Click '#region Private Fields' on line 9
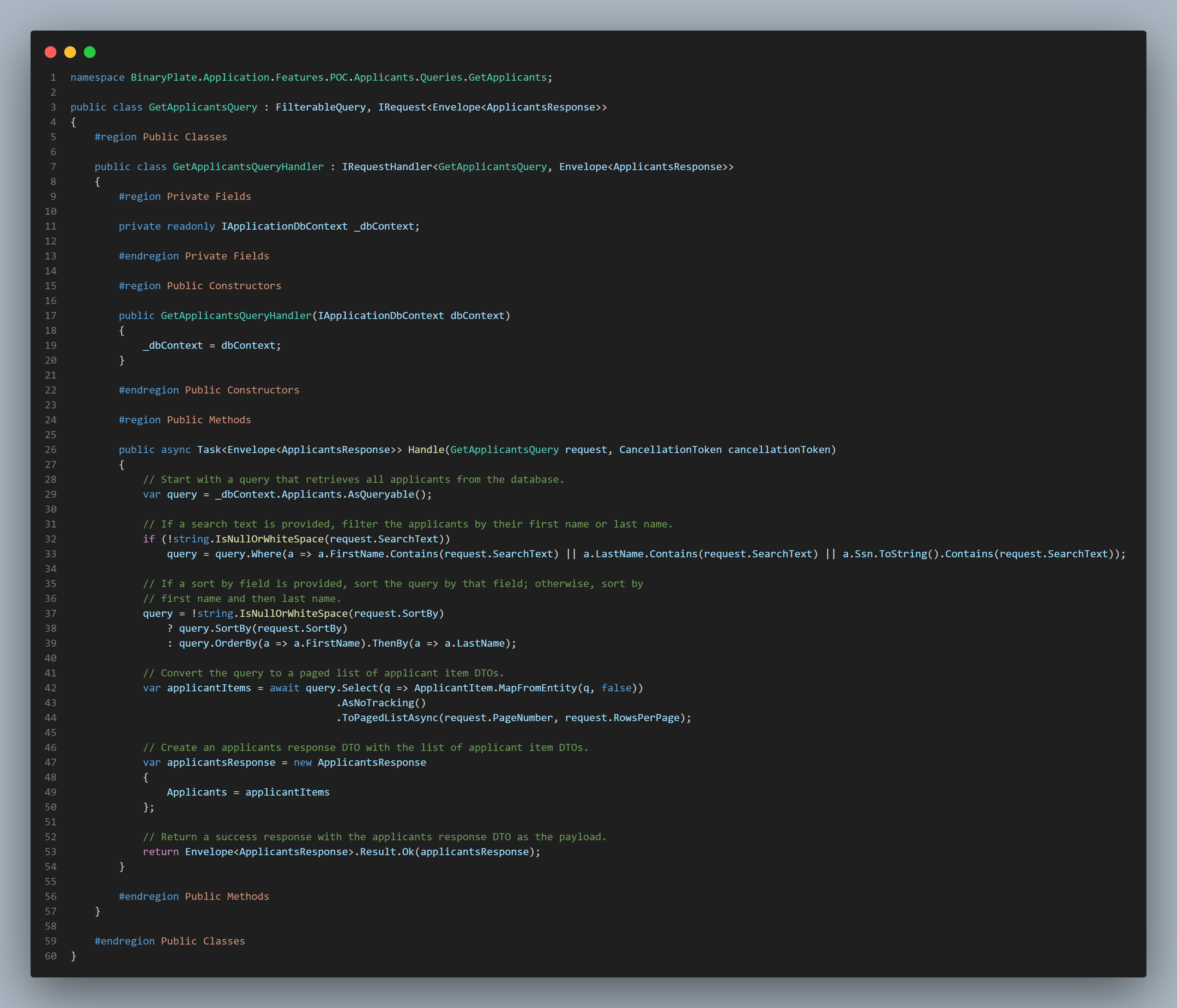This screenshot has width=1177, height=1008. point(185,197)
